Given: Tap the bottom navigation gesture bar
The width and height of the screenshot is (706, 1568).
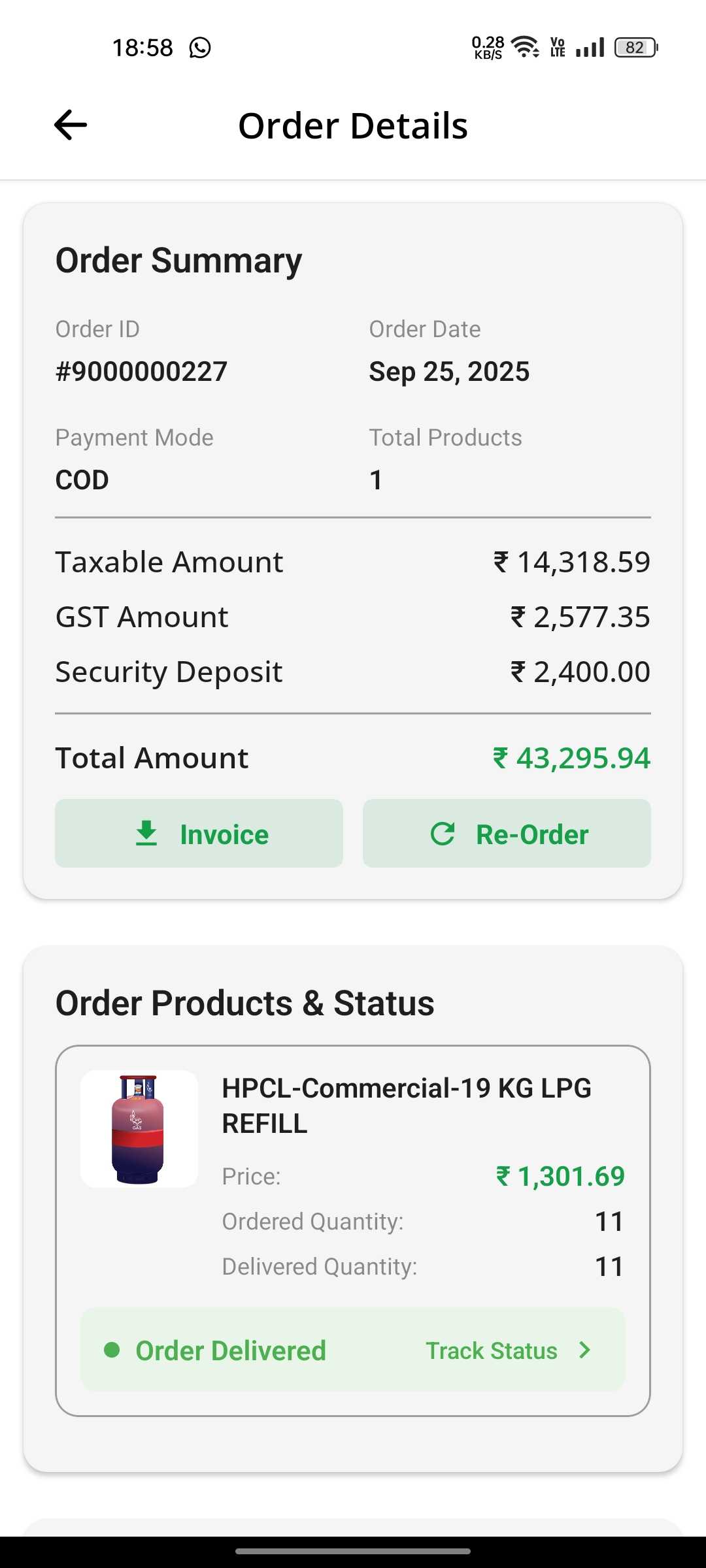Looking at the screenshot, I should pos(353,1551).
